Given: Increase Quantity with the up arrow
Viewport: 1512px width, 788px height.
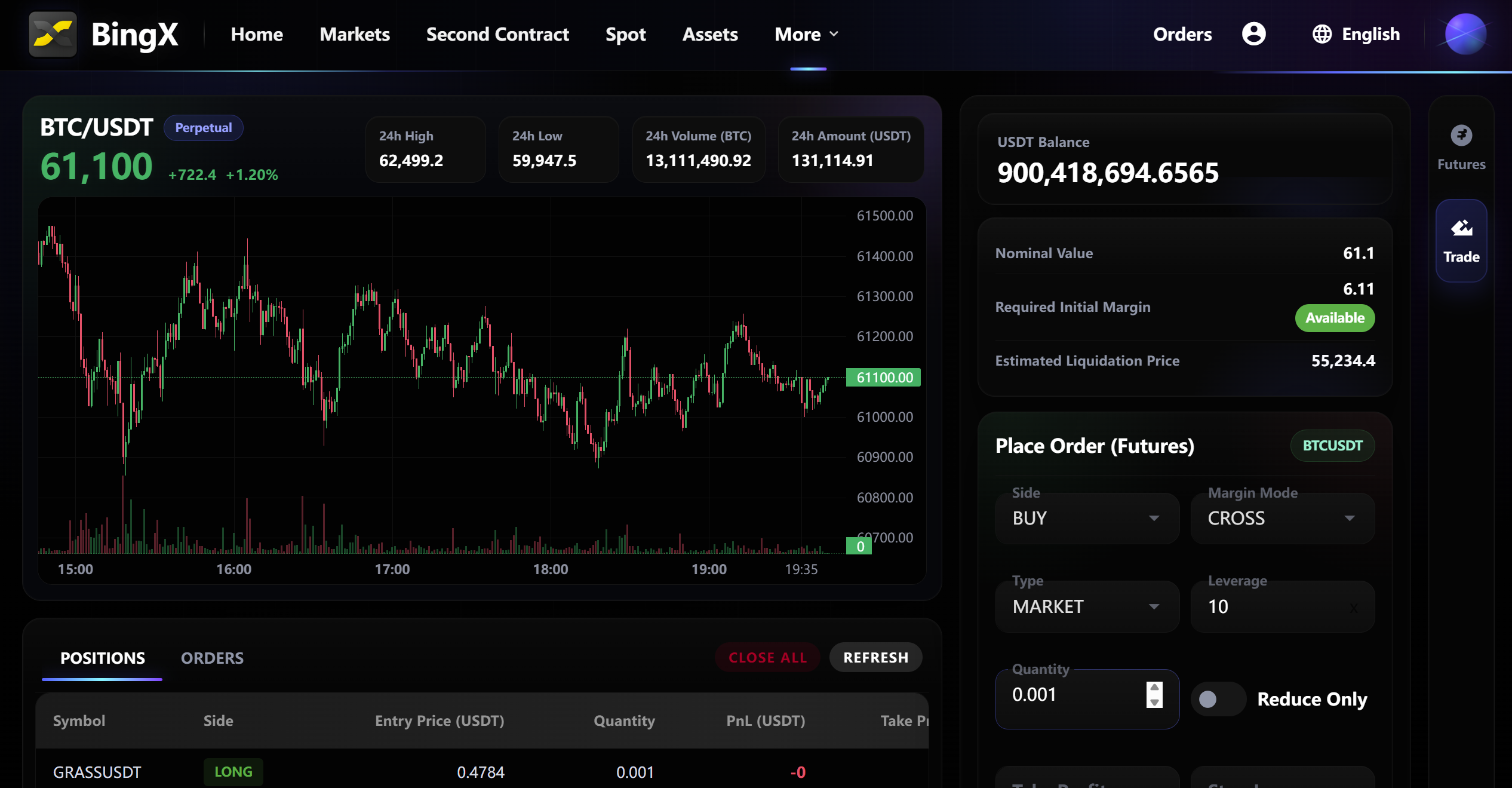Looking at the screenshot, I should click(1154, 688).
